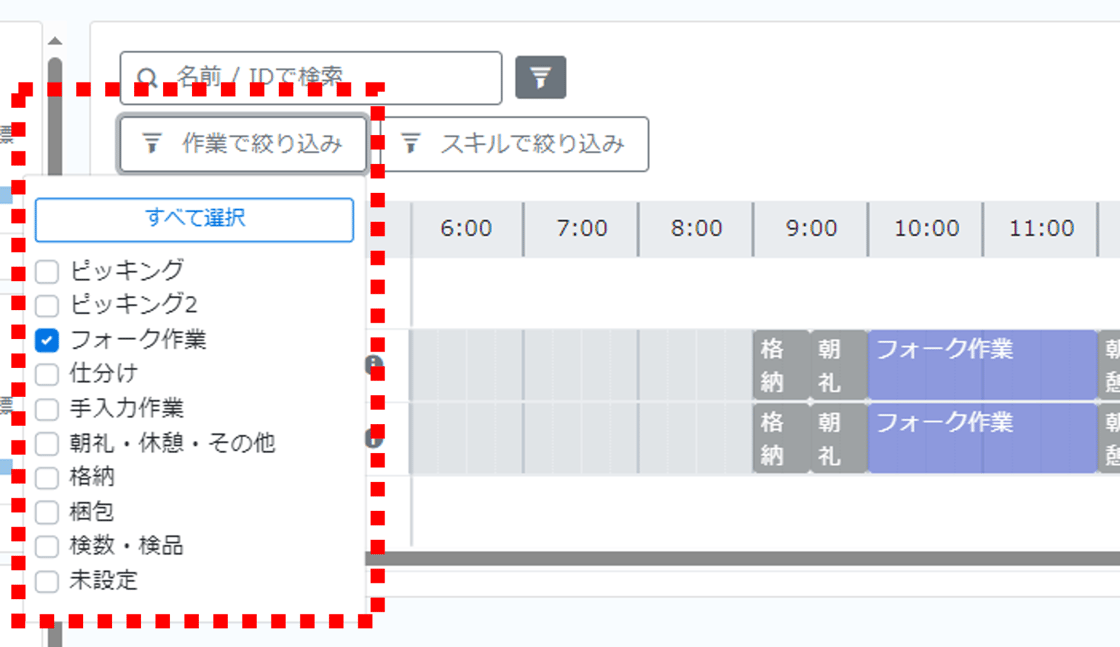Click the scroll up arrow on left scrollbar

point(55,41)
